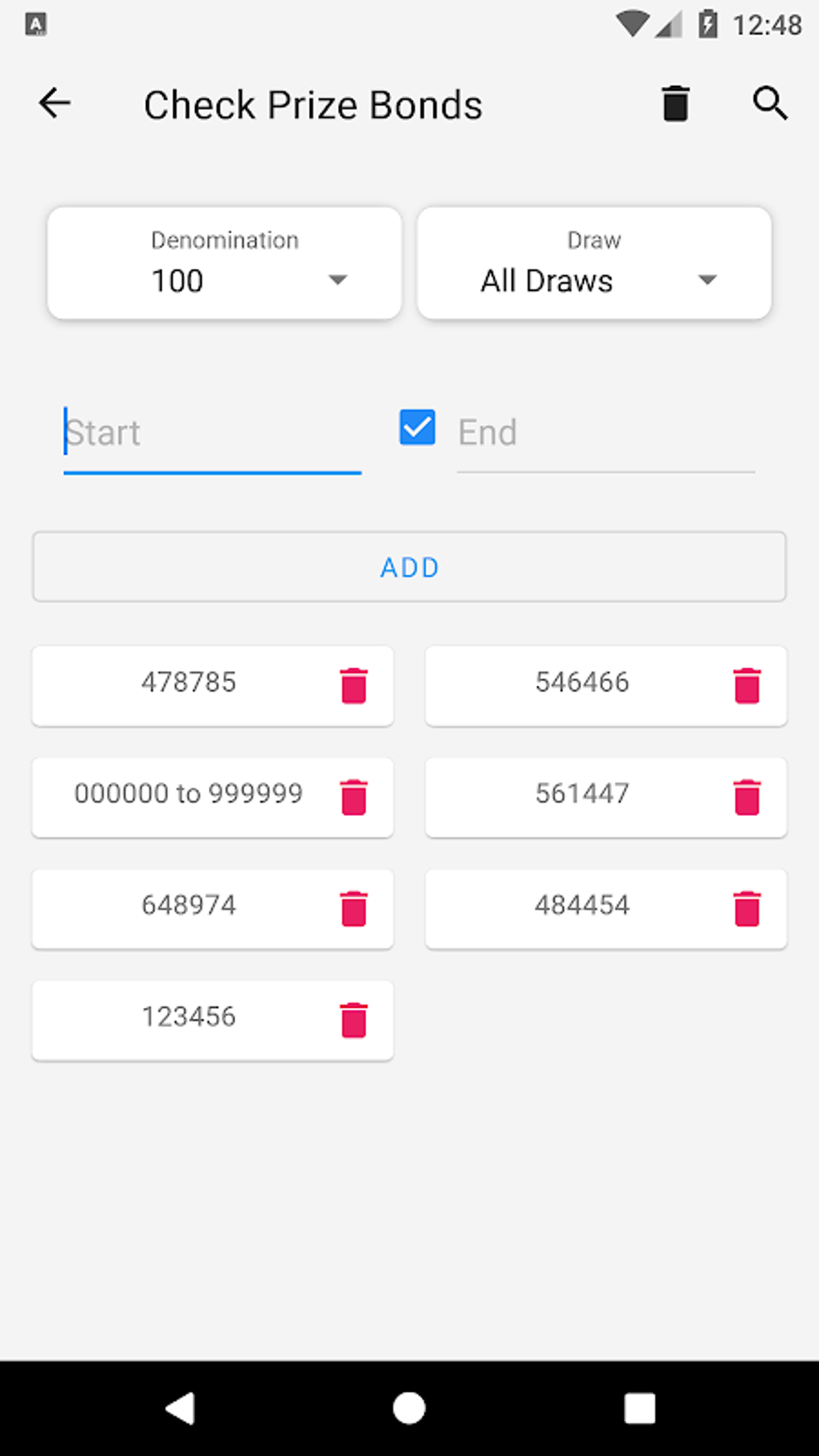The image size is (819, 1456).
Task: Delete the bond entry 546466
Action: coord(747,686)
